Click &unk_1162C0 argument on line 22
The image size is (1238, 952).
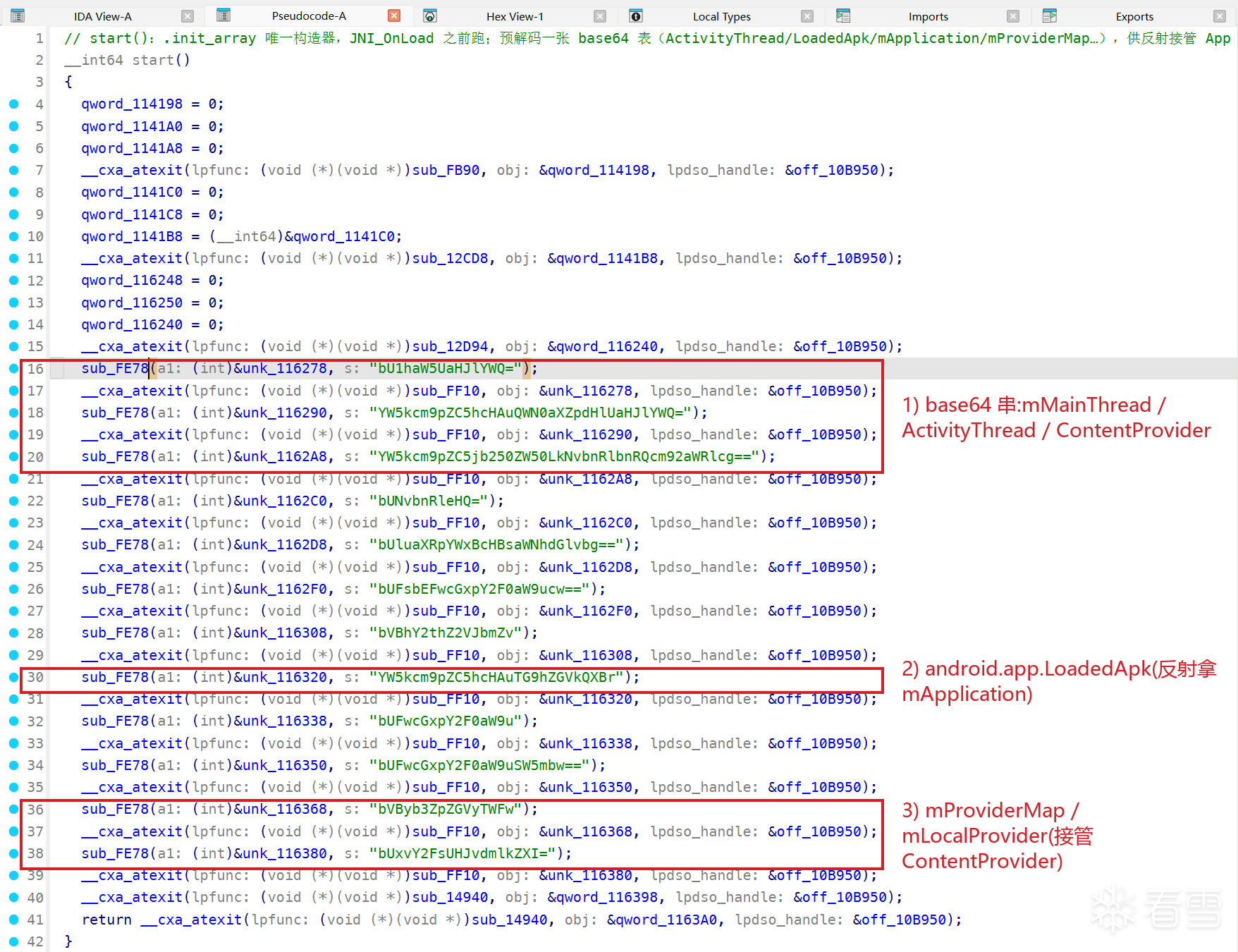(x=281, y=501)
